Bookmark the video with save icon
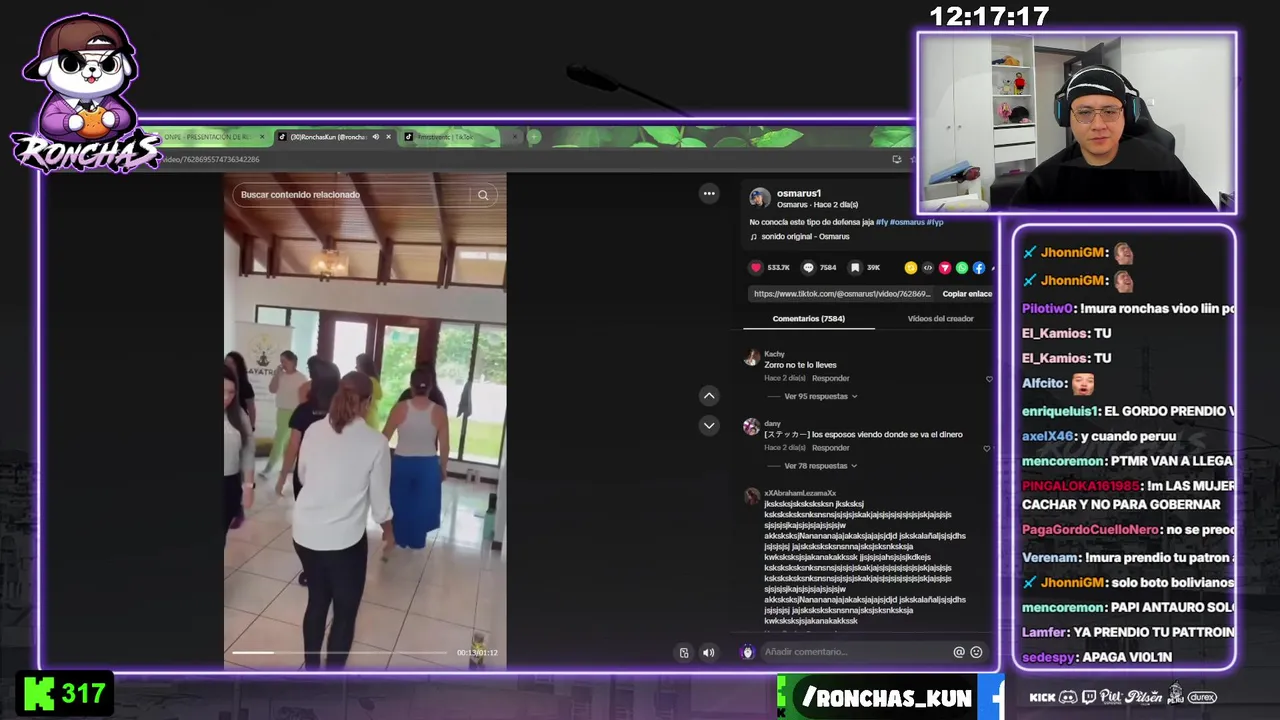1280x720 pixels. [855, 268]
